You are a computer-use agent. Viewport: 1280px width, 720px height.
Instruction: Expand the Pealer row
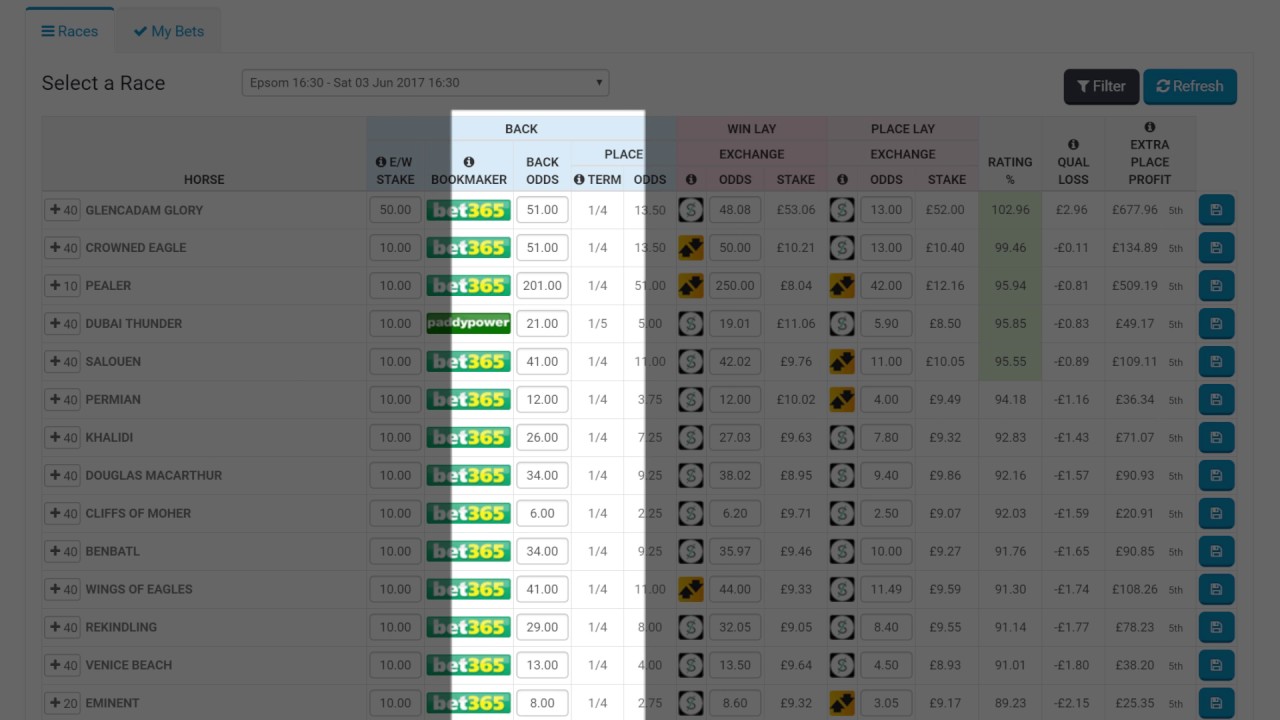click(x=63, y=286)
